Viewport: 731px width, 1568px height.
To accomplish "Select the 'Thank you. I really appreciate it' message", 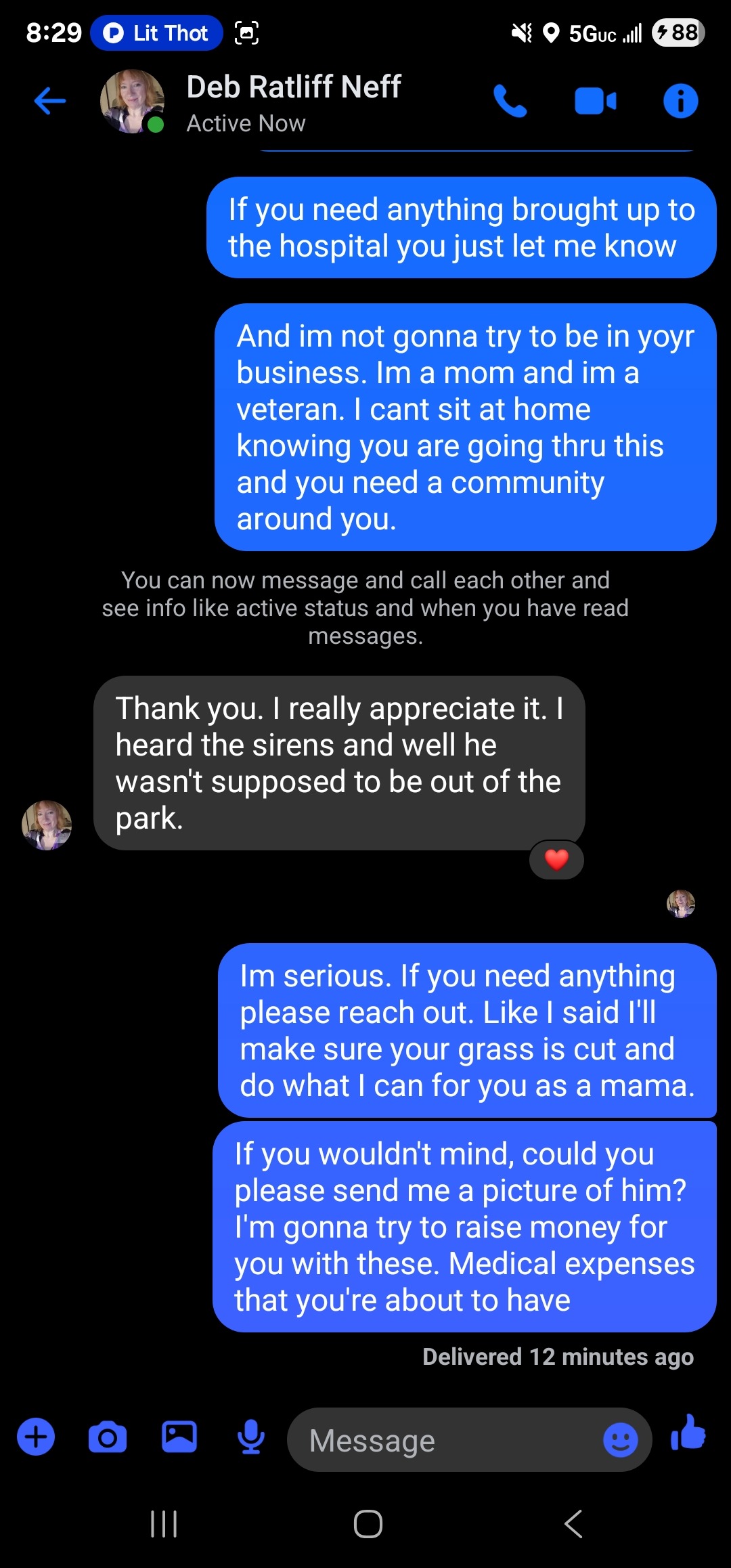I will click(338, 762).
